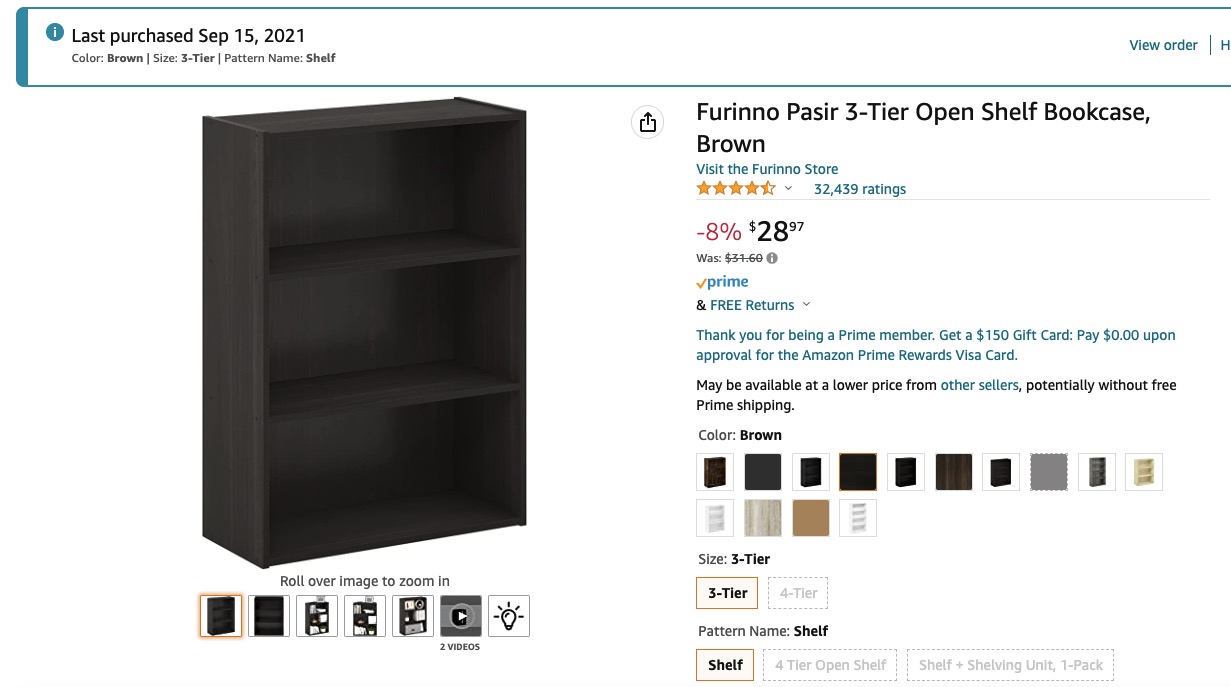
Task: Click the other sellers link
Action: pyautogui.click(x=979, y=385)
